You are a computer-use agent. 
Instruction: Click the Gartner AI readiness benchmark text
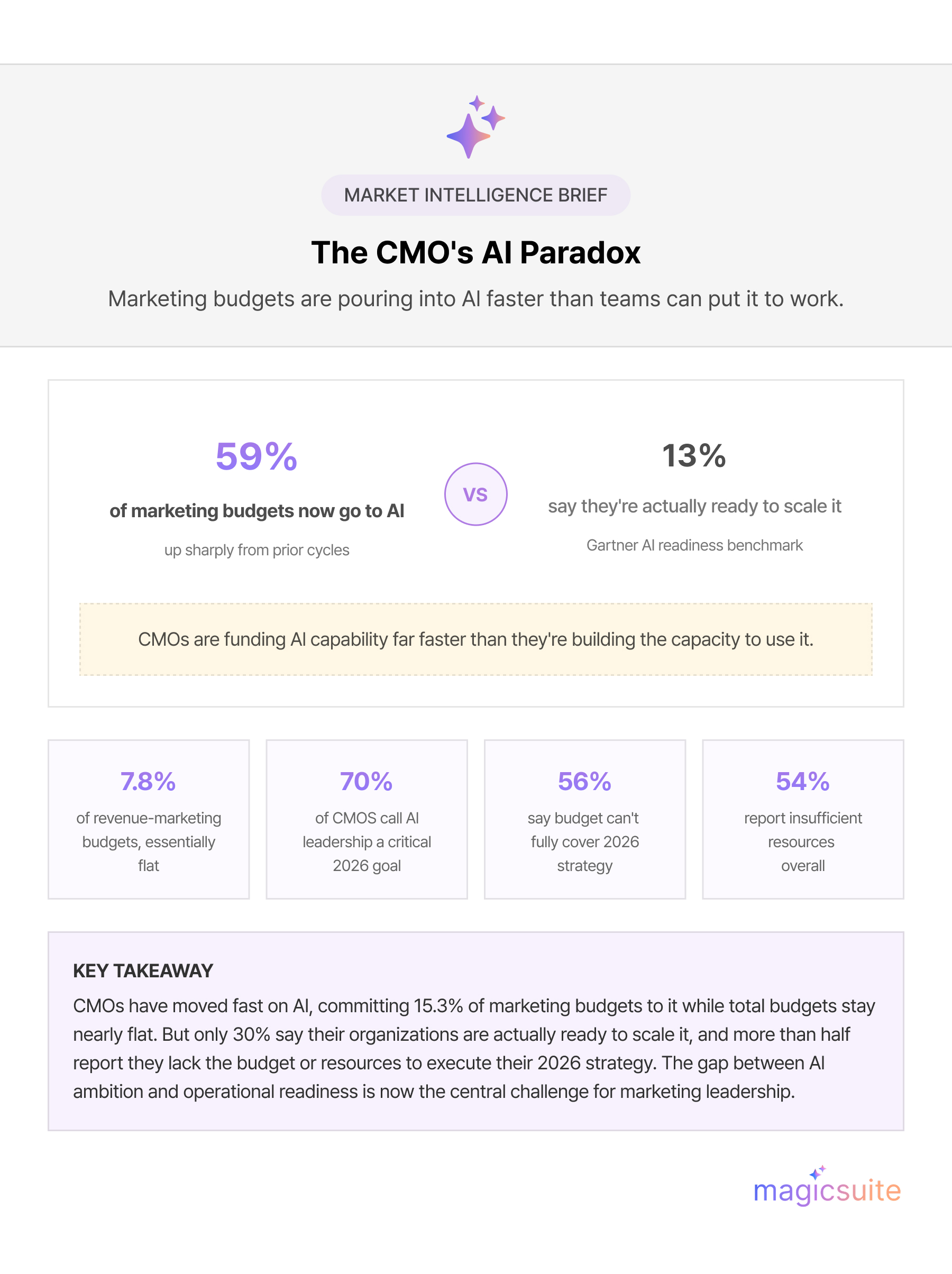694,545
